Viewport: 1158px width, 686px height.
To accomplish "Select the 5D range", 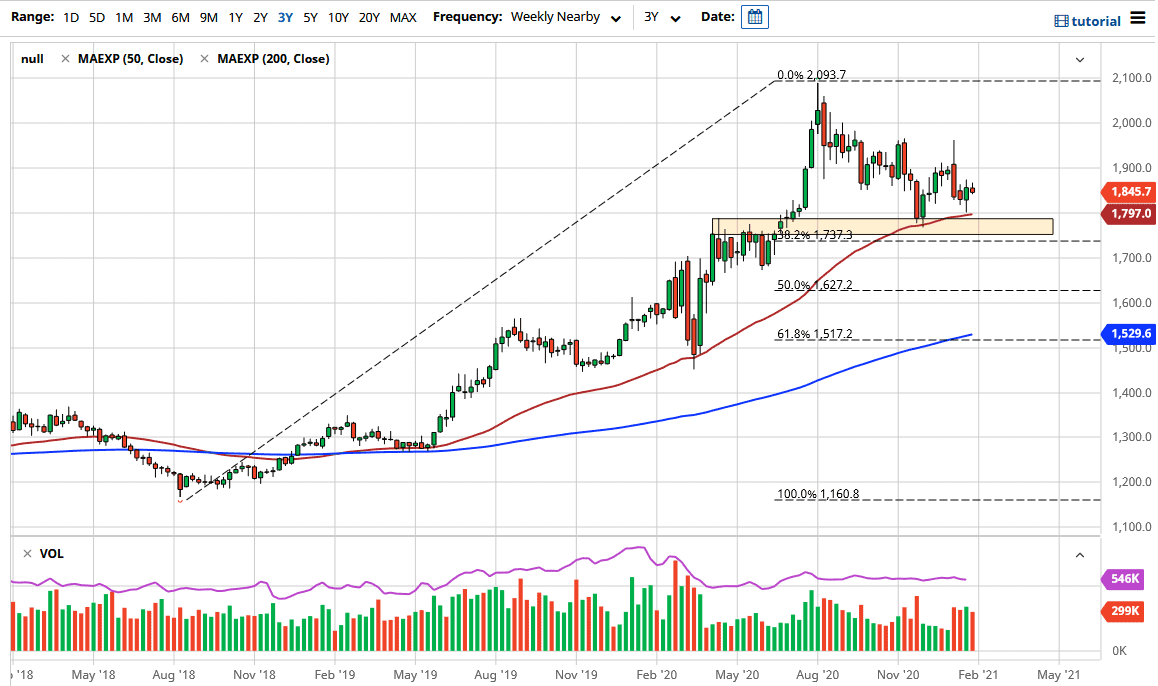I will [97, 17].
